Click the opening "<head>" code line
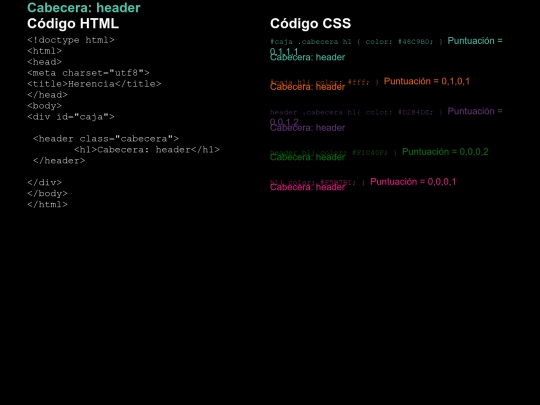 (44, 62)
